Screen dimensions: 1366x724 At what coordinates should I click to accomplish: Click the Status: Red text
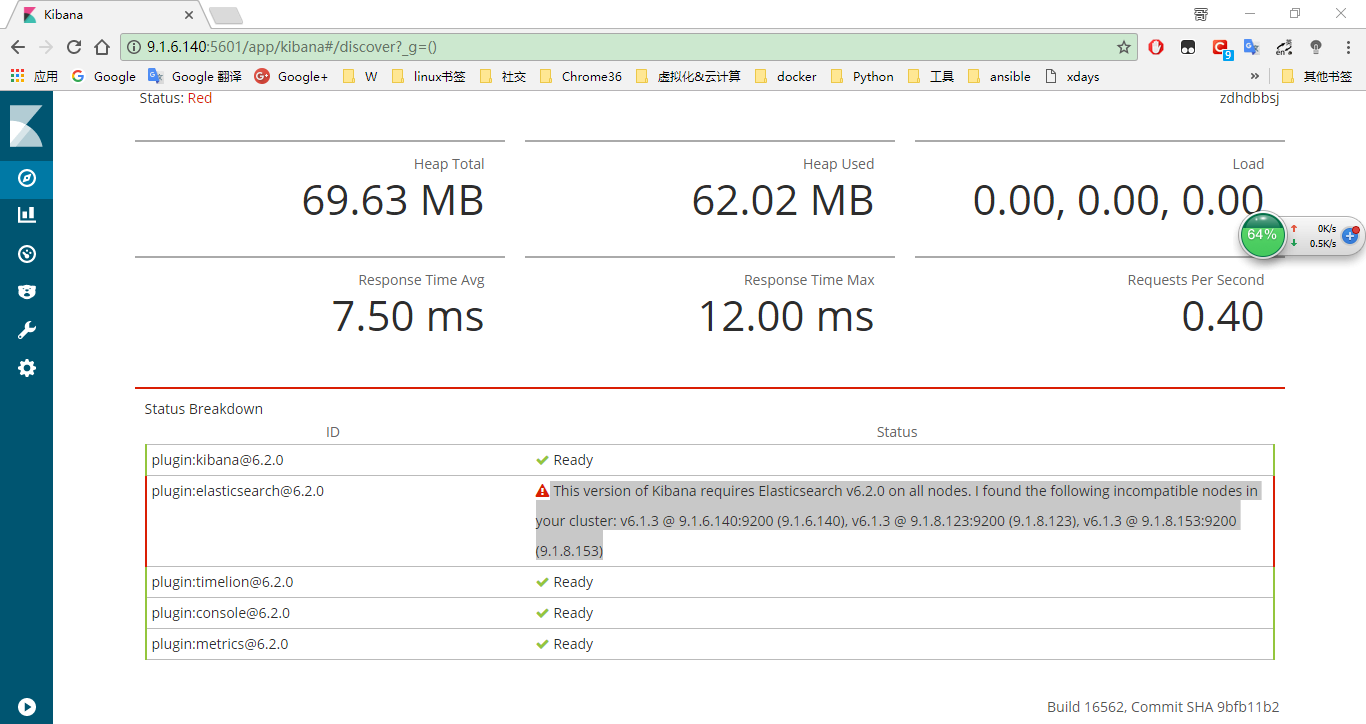click(176, 98)
